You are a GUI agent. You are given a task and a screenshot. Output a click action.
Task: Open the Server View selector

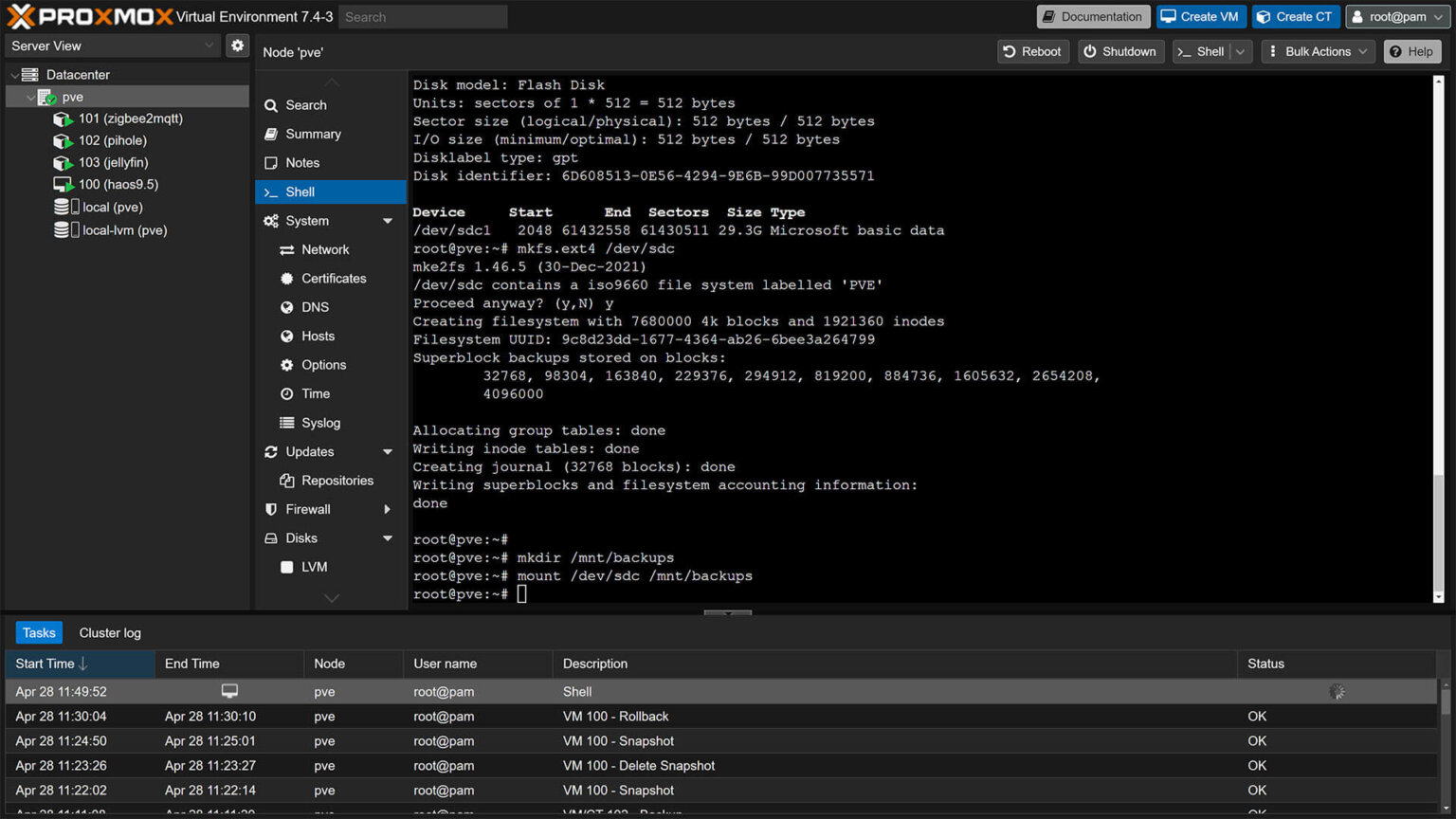pos(112,45)
